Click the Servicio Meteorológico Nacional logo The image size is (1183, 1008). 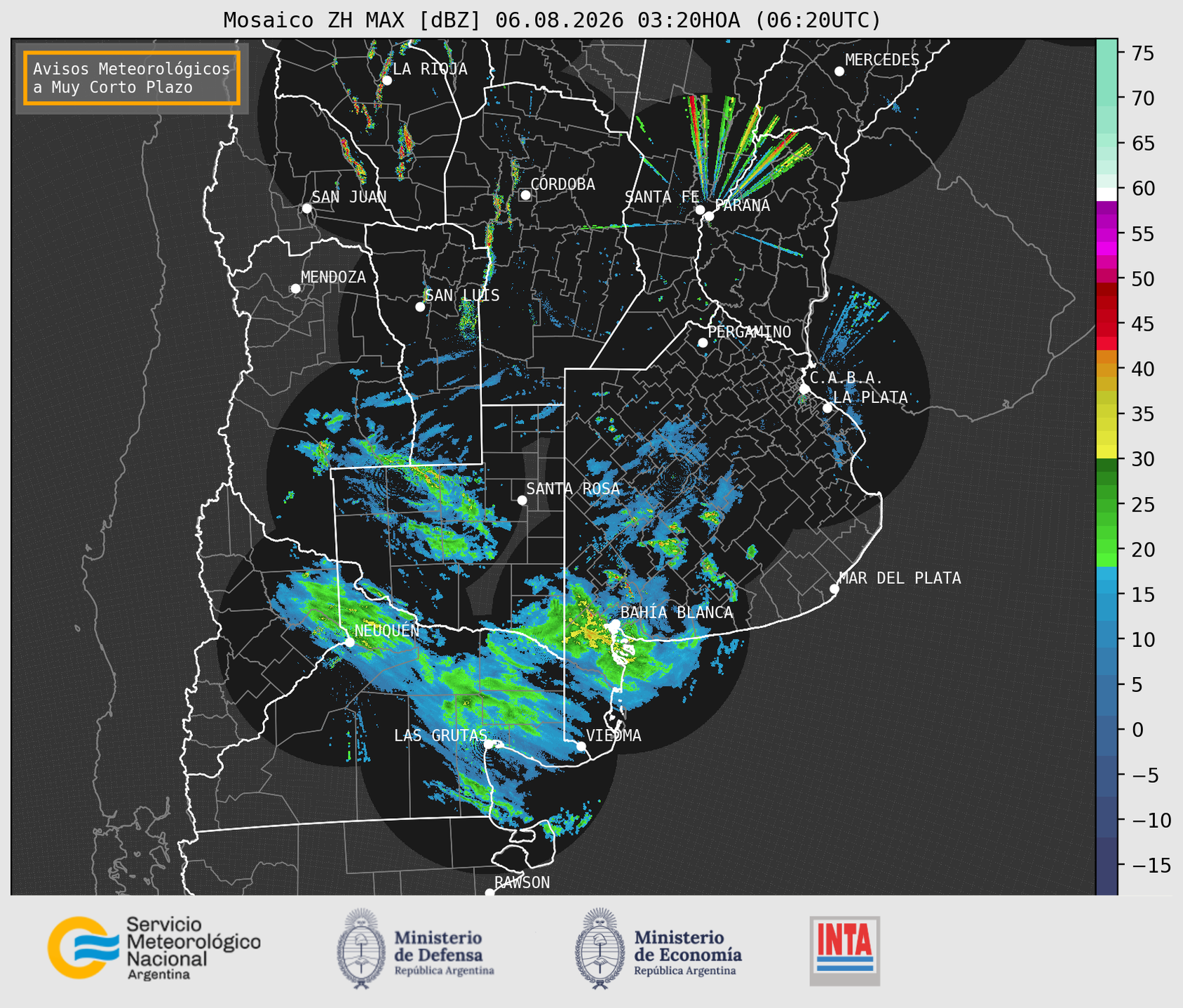[x=154, y=948]
